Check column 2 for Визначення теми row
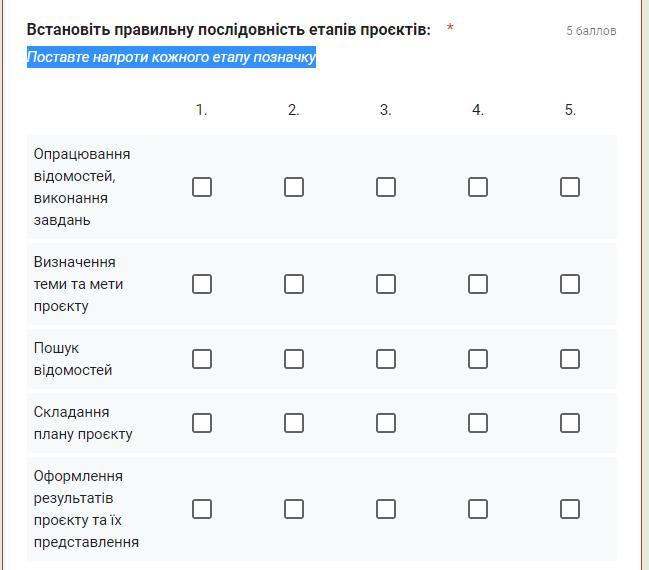The height and width of the screenshot is (570, 649). [x=294, y=284]
